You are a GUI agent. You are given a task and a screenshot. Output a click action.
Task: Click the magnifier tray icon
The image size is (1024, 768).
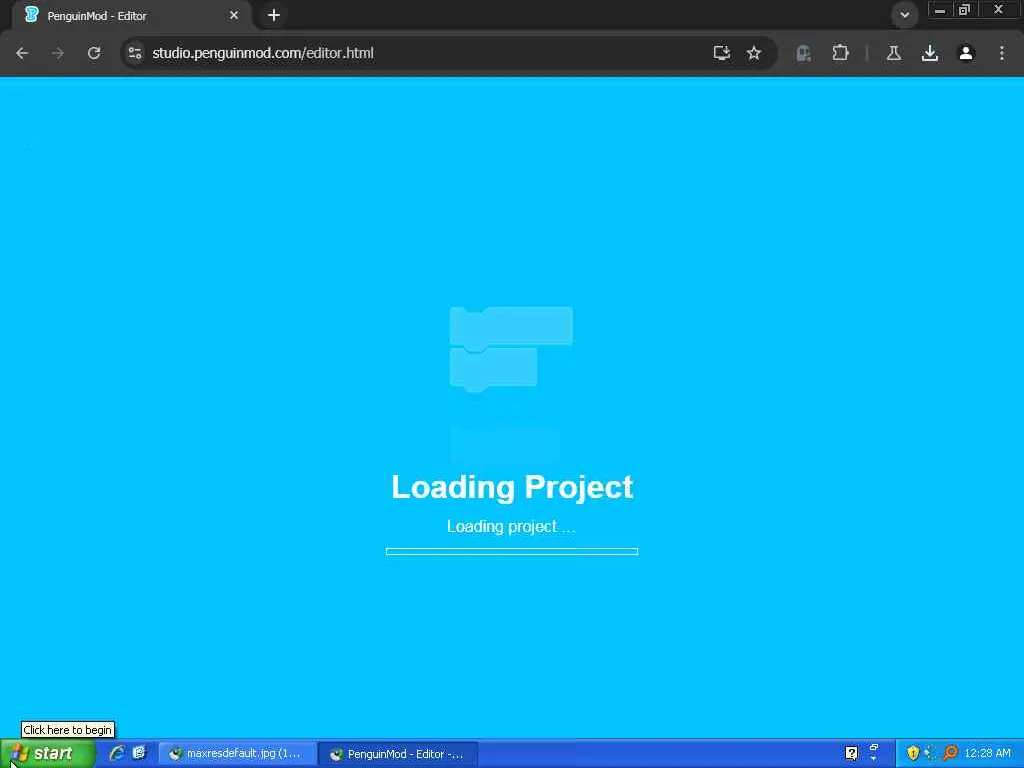[950, 754]
